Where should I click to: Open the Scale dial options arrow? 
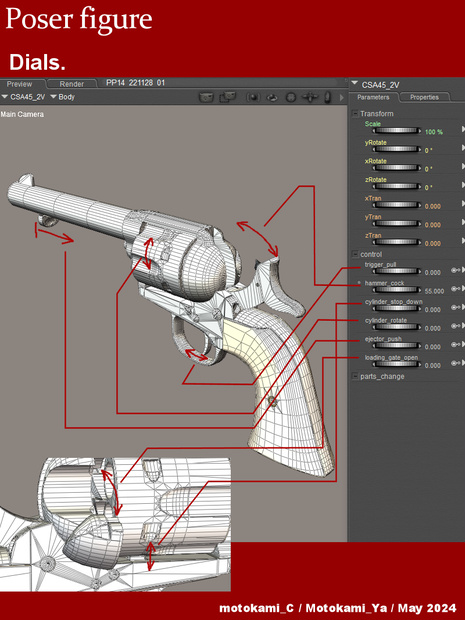point(463,129)
